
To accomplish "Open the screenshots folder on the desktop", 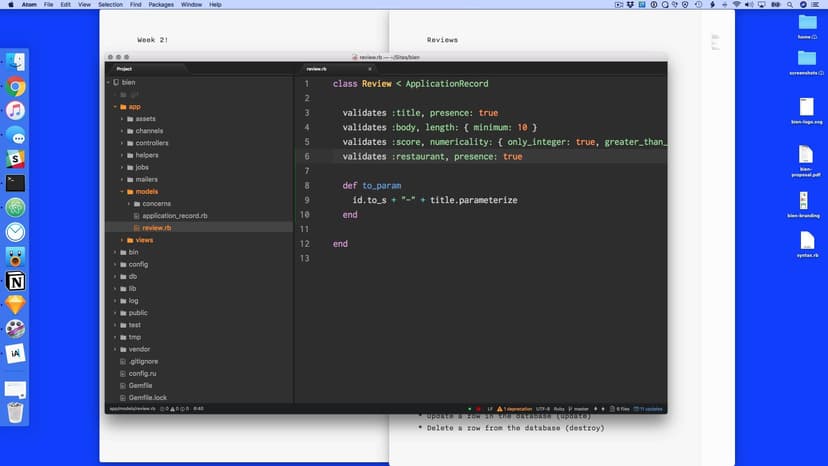I will tap(805, 59).
